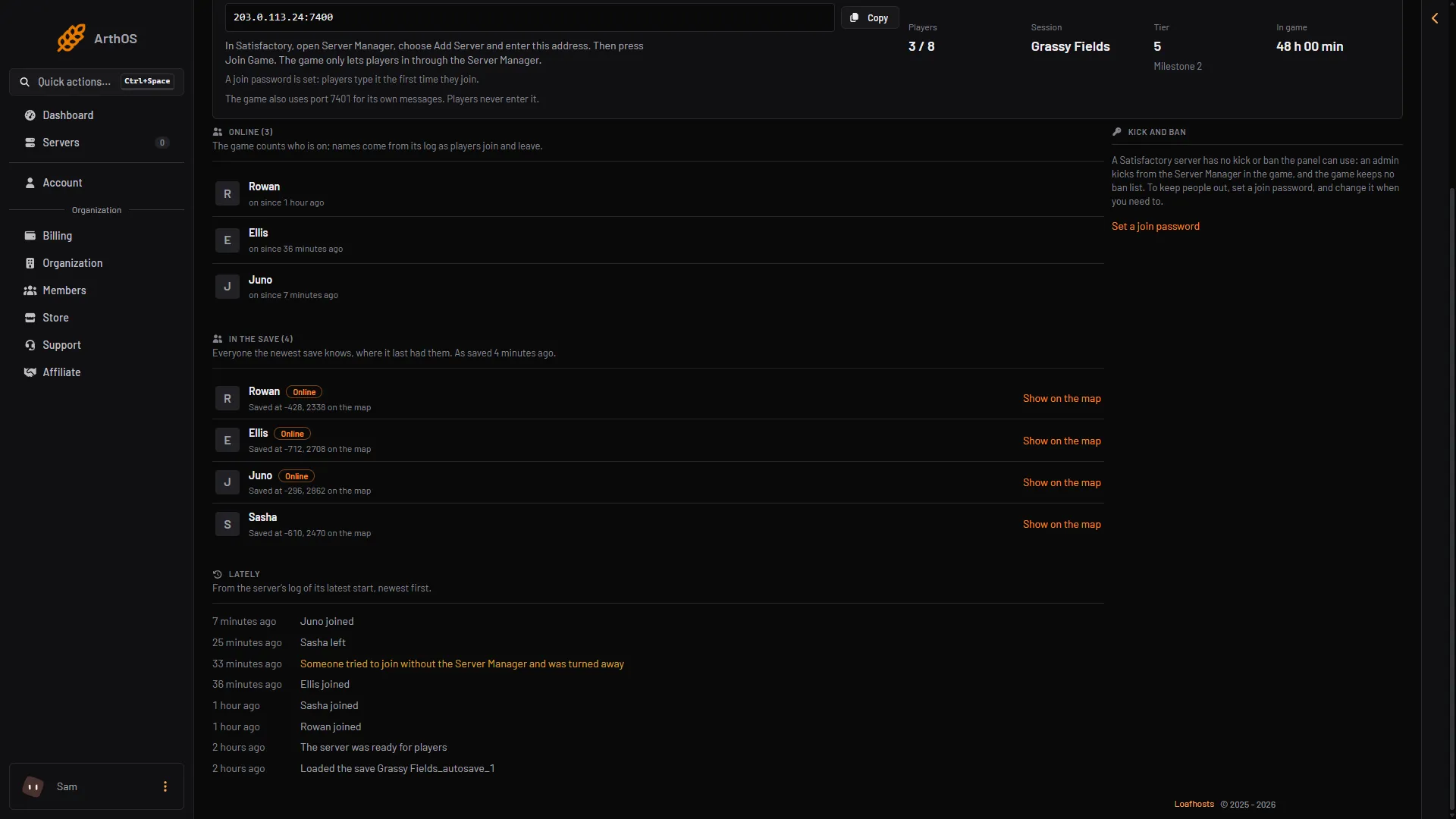The image size is (1456, 819).
Task: Show Sasha on the map
Action: point(1062,525)
